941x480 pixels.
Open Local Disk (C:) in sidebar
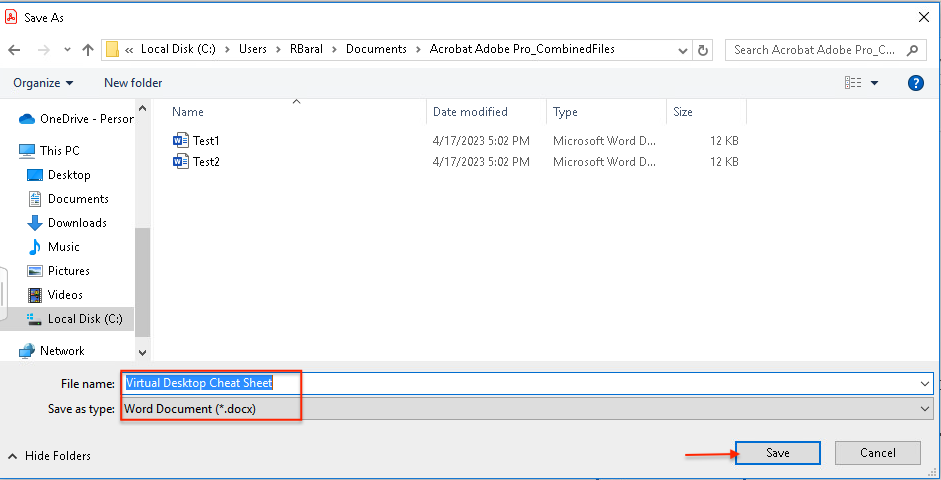(x=84, y=319)
